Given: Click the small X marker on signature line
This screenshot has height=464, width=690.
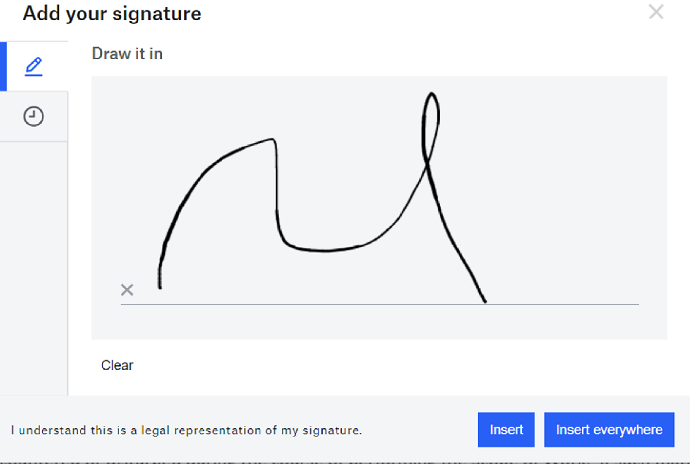Looking at the screenshot, I should click(127, 290).
